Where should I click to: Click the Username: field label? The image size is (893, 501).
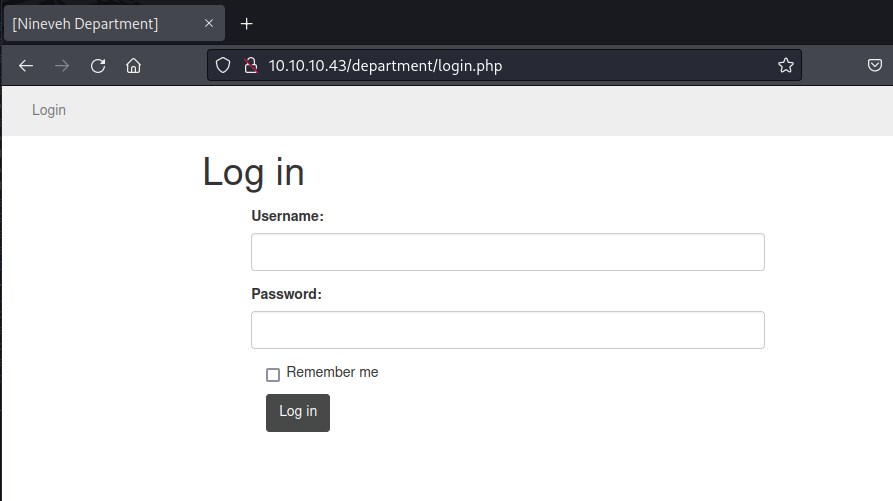(x=287, y=216)
